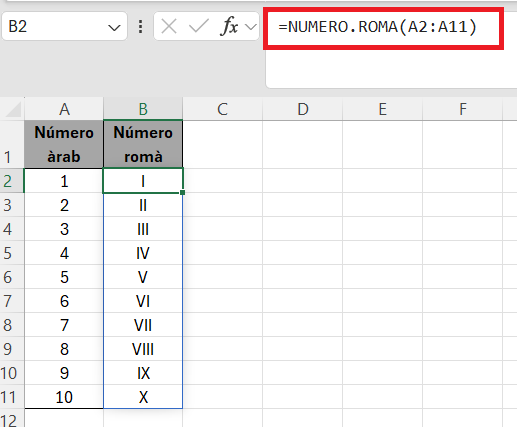Viewport: 517px width, 427px height.
Task: Select cell A10 containing 9
Action: [64, 373]
